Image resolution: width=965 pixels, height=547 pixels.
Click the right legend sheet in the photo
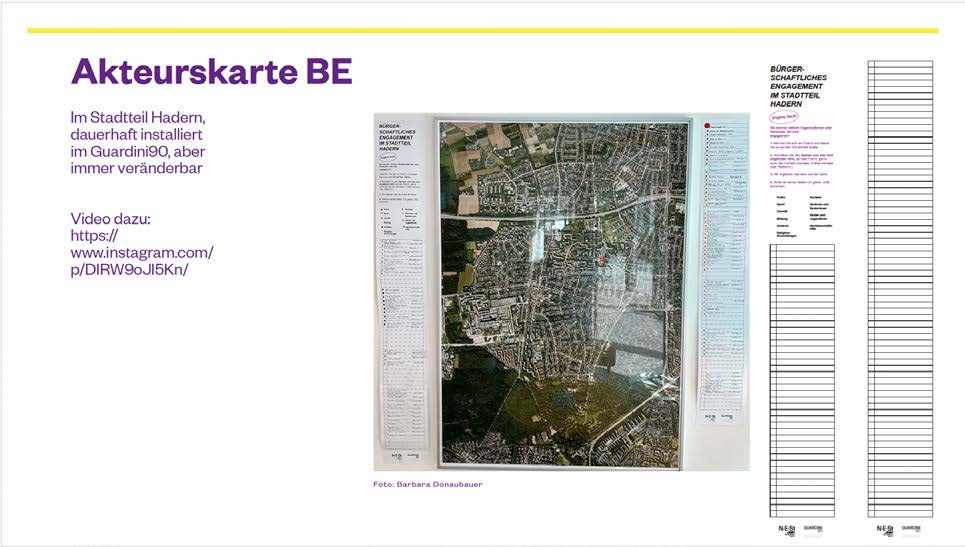(722, 270)
